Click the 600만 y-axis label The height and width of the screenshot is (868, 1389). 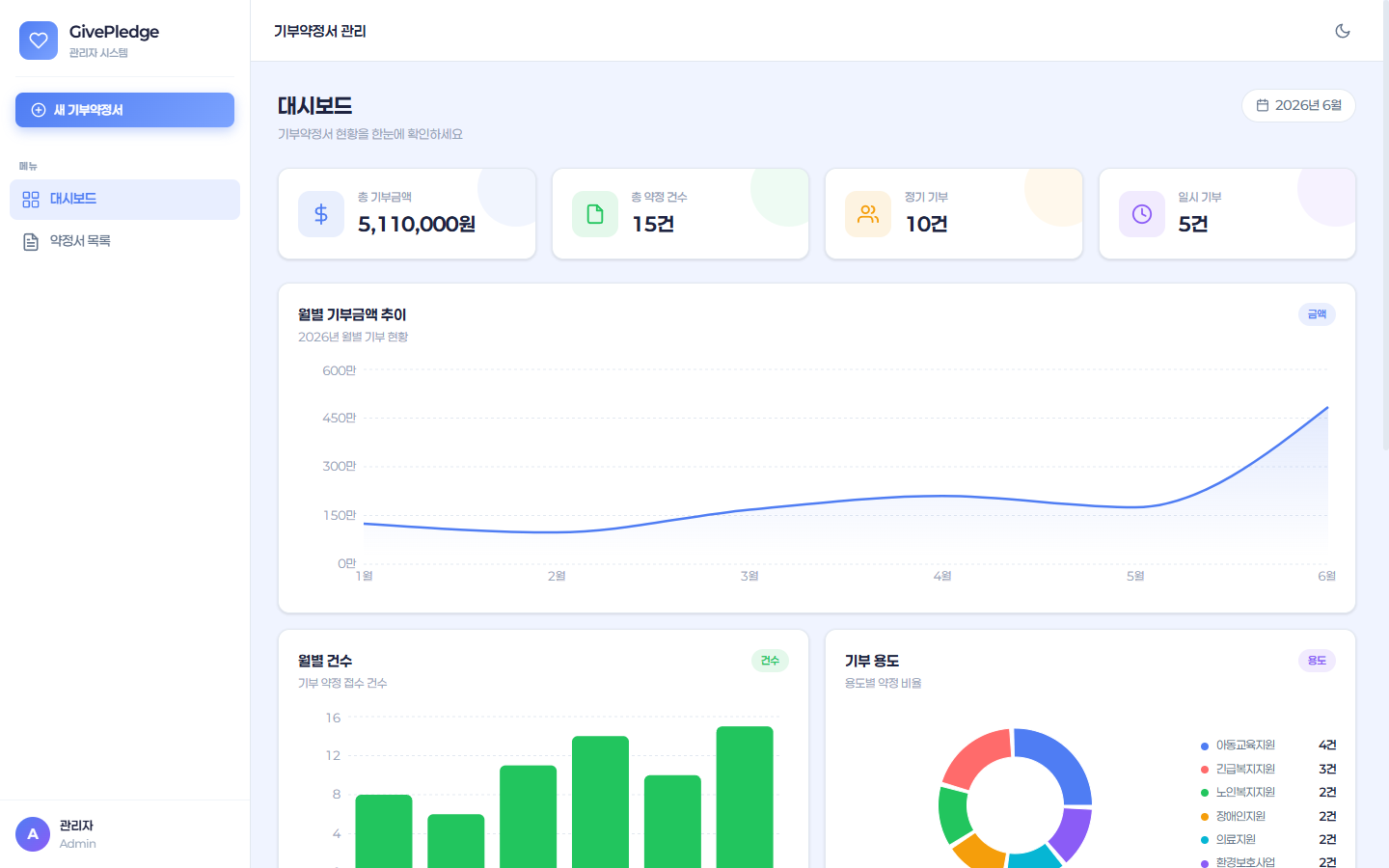340,370
